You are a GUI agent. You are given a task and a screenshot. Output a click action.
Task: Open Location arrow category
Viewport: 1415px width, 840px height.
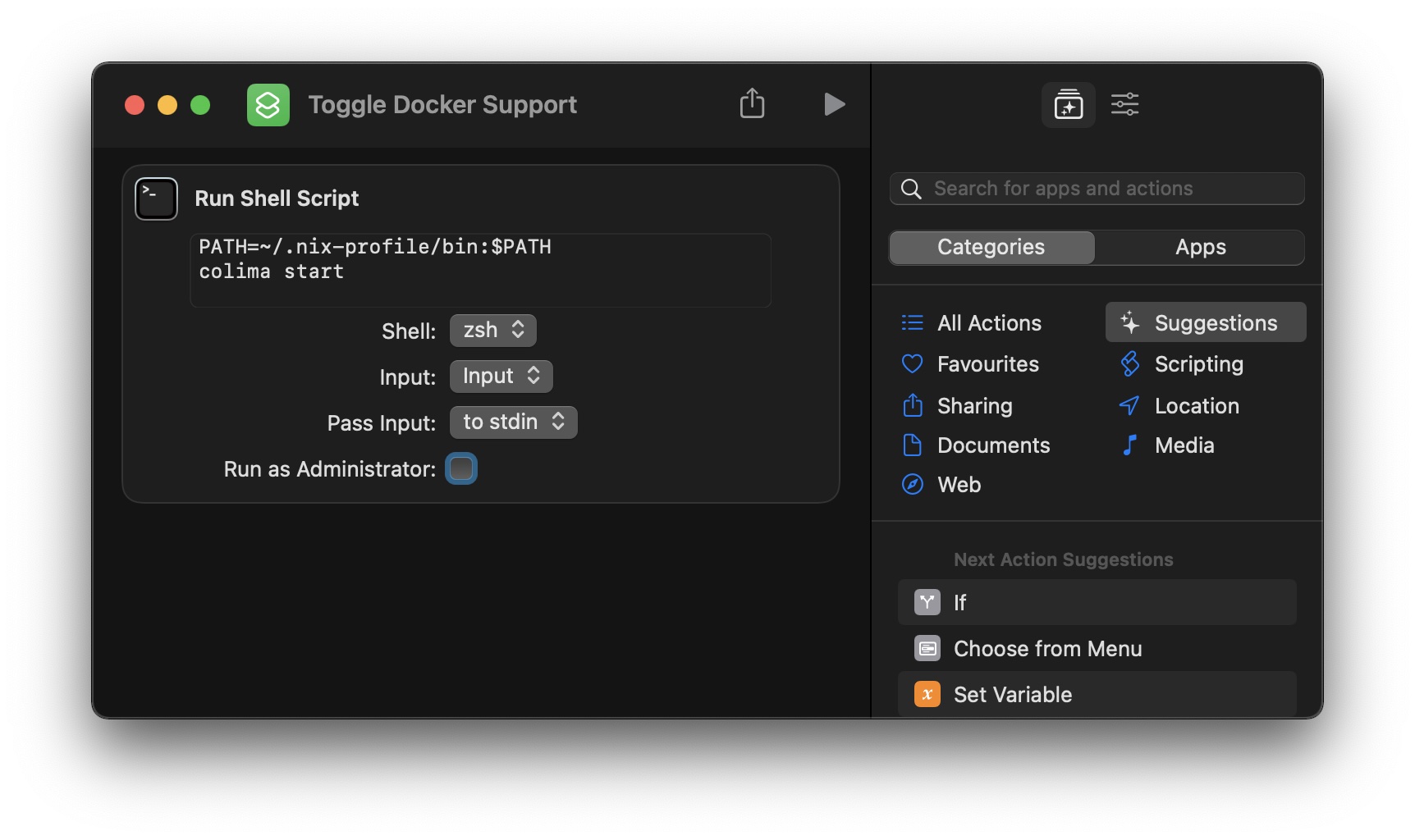pyautogui.click(x=1129, y=405)
